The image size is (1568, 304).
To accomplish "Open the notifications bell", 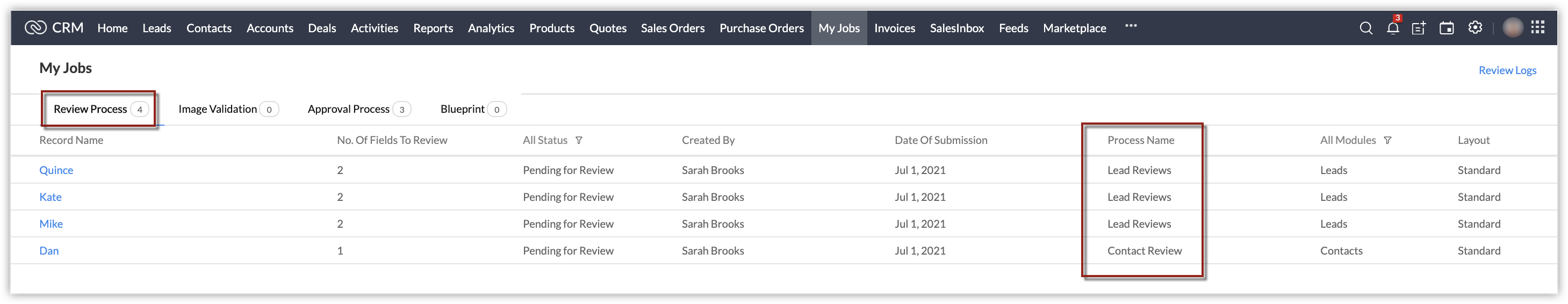I will point(1393,28).
